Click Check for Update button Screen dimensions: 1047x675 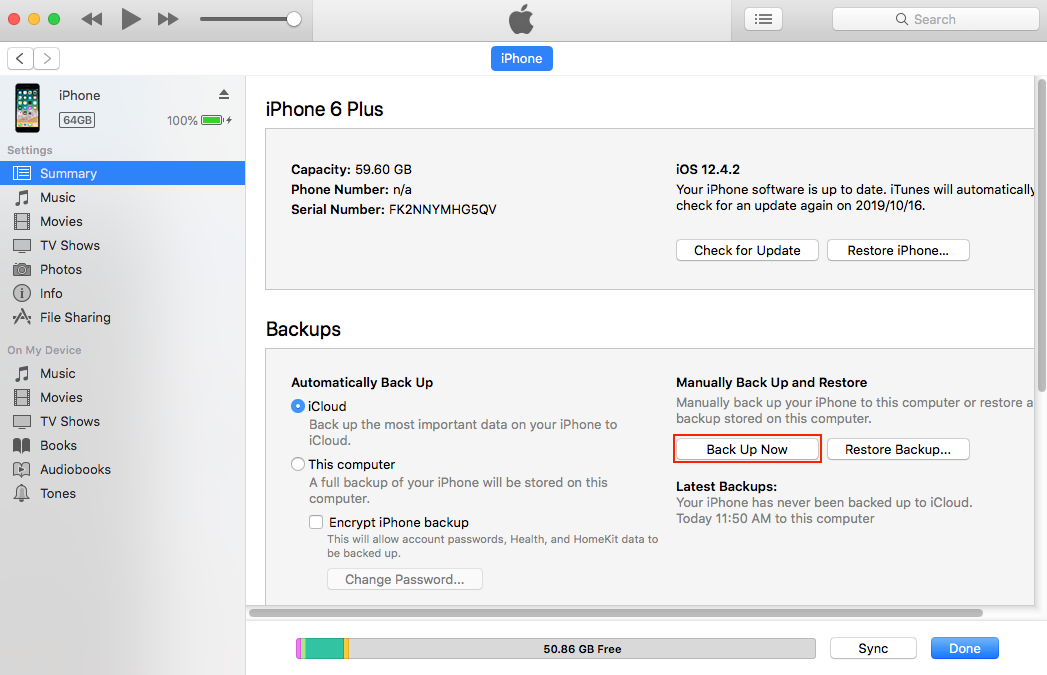tap(747, 250)
